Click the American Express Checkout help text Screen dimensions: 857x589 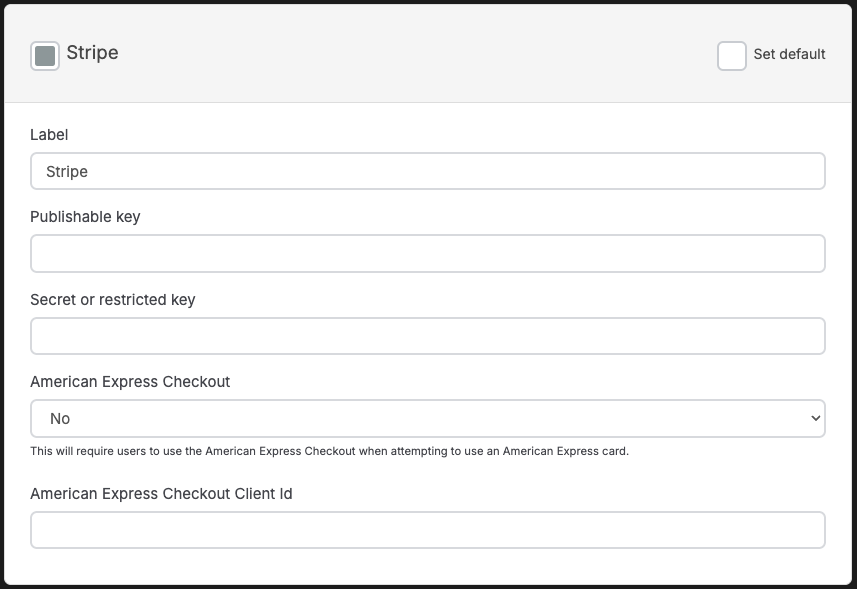click(330, 451)
